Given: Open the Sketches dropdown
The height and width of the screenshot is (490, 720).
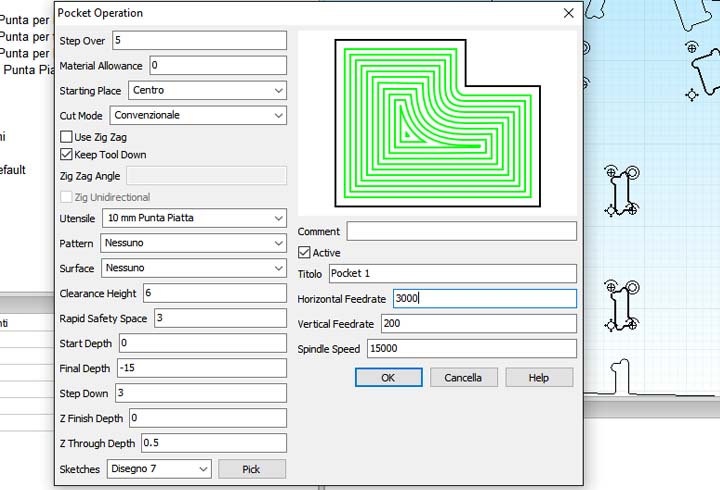Looking at the screenshot, I should point(159,469).
